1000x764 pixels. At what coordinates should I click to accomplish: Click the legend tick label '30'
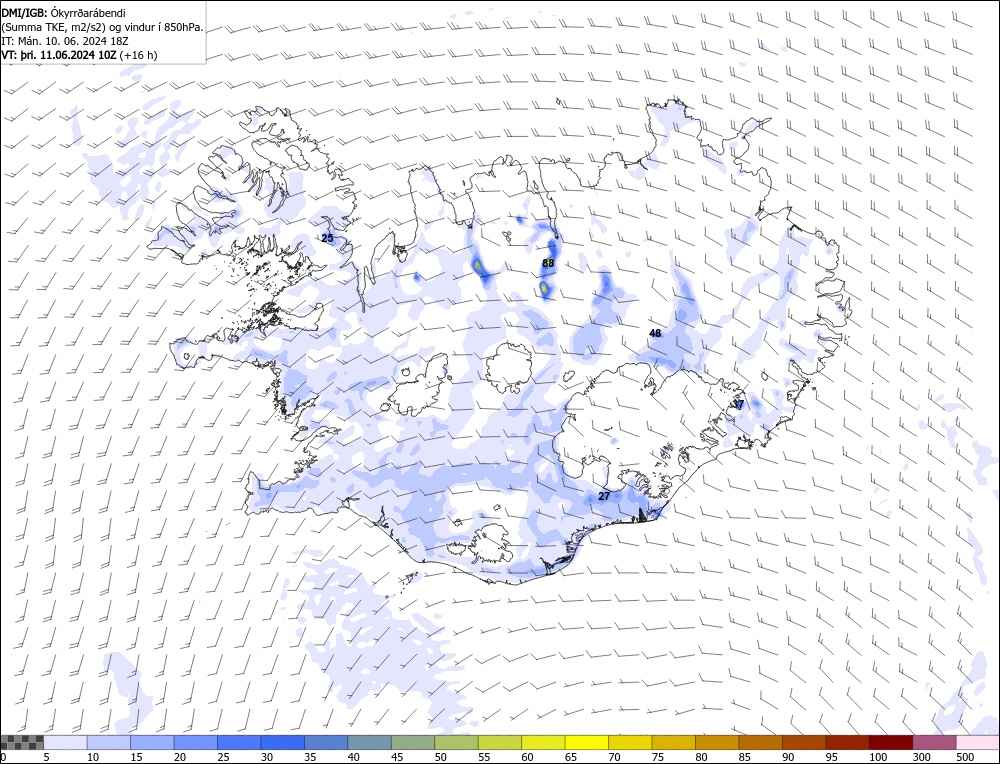pos(267,757)
